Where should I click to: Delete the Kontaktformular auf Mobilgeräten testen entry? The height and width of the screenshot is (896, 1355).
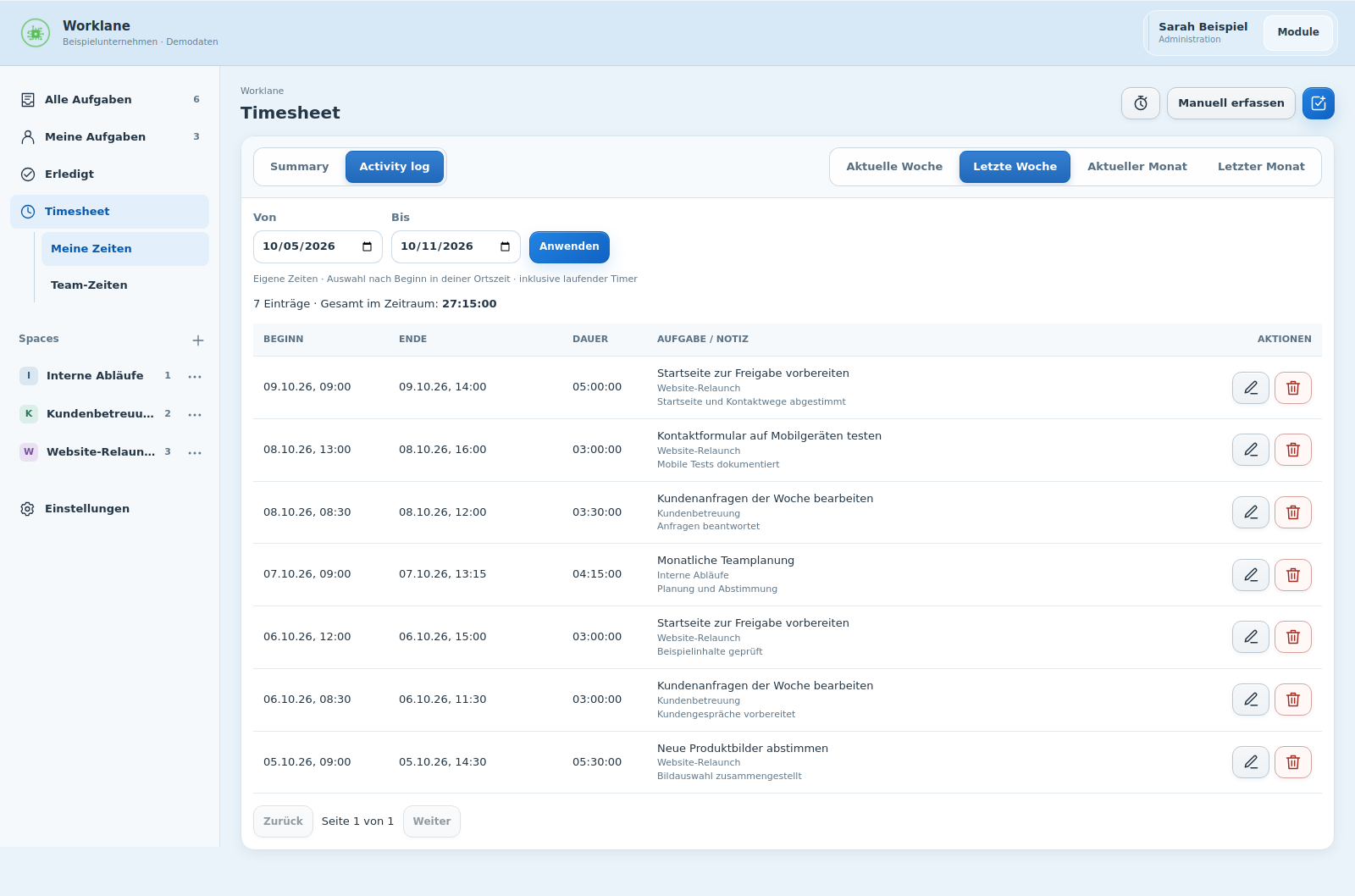[1293, 450]
